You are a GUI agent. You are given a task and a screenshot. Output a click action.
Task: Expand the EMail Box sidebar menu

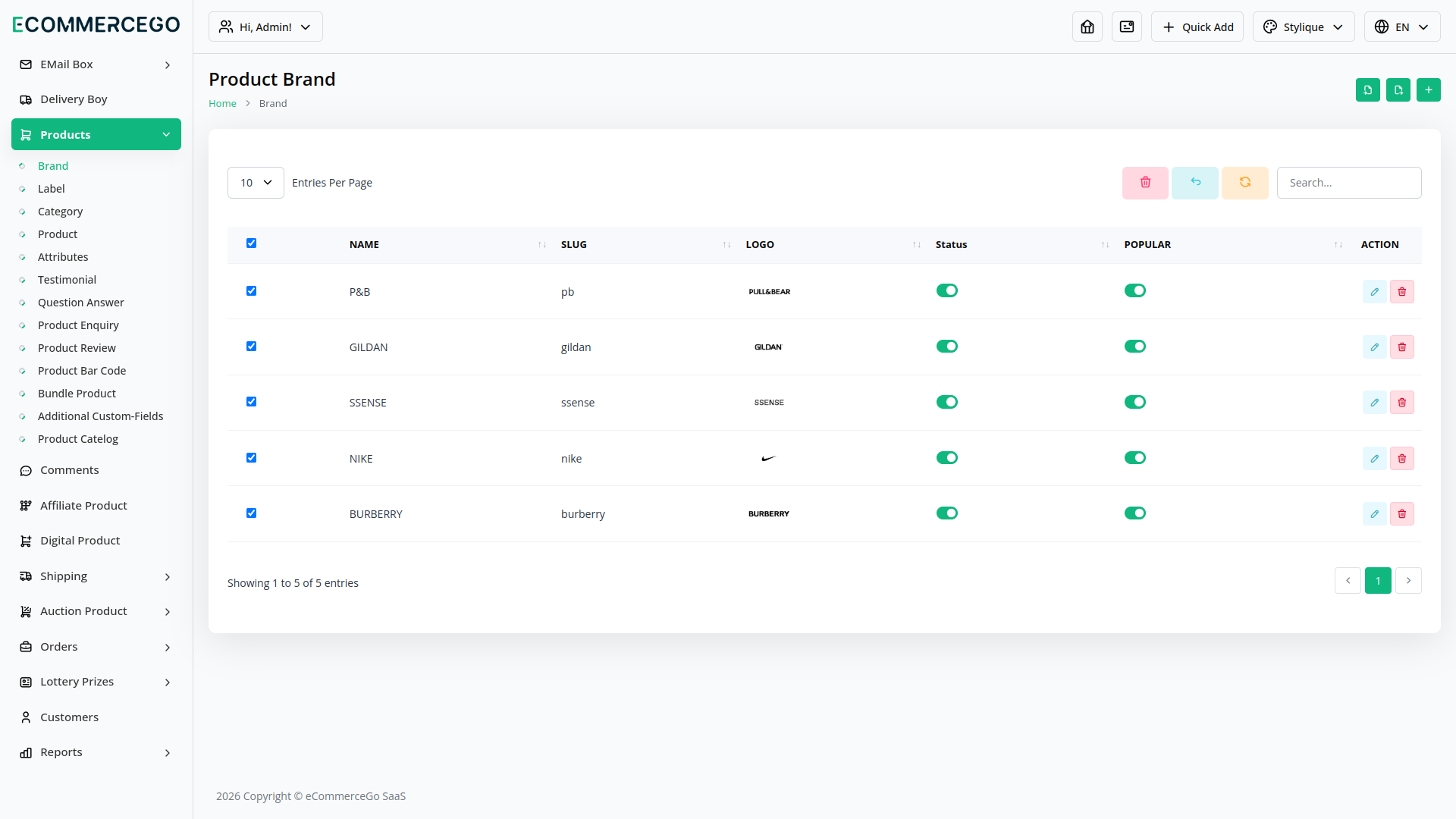point(96,64)
